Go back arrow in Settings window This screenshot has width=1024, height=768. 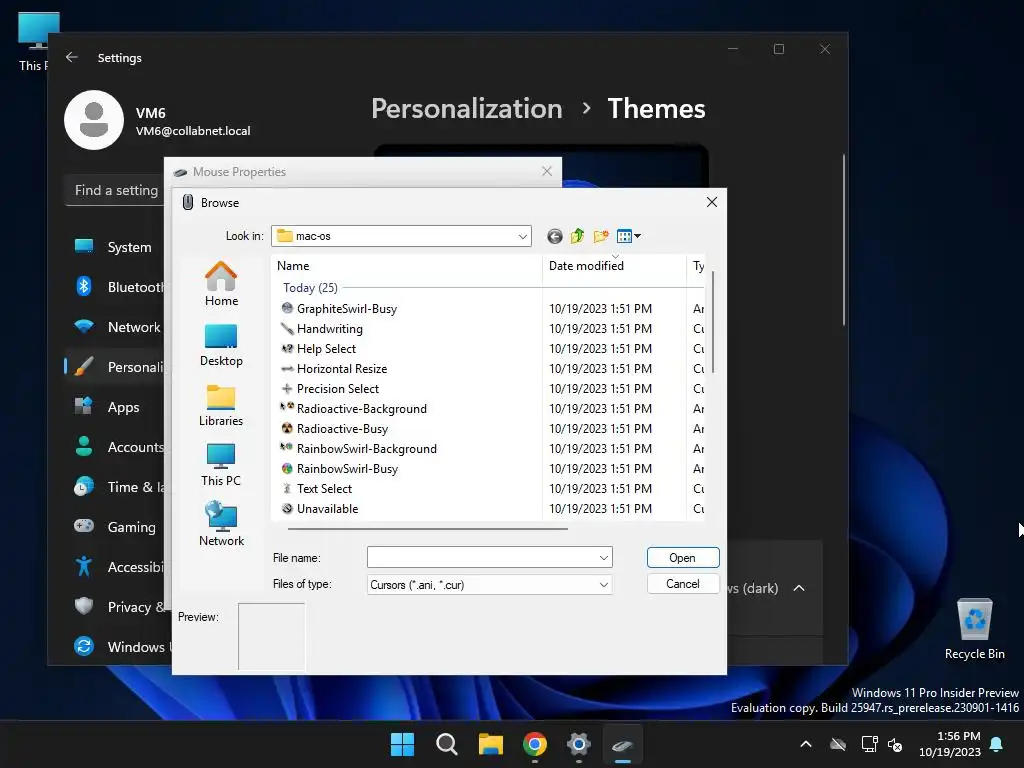pyautogui.click(x=72, y=57)
